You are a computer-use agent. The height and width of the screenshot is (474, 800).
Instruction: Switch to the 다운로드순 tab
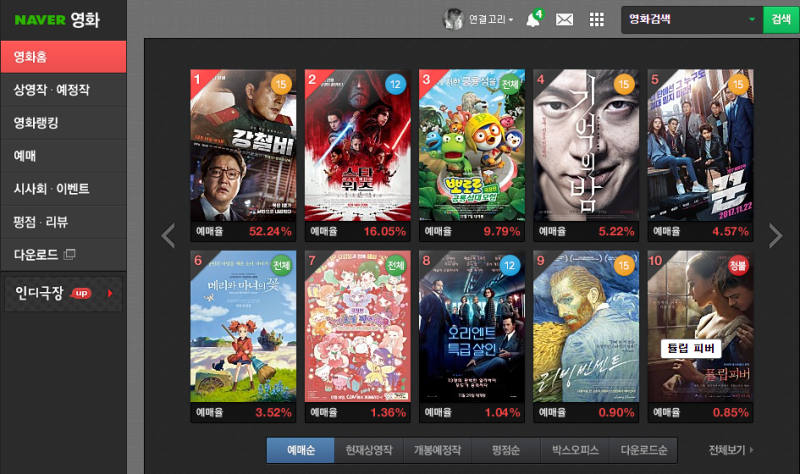pos(643,450)
